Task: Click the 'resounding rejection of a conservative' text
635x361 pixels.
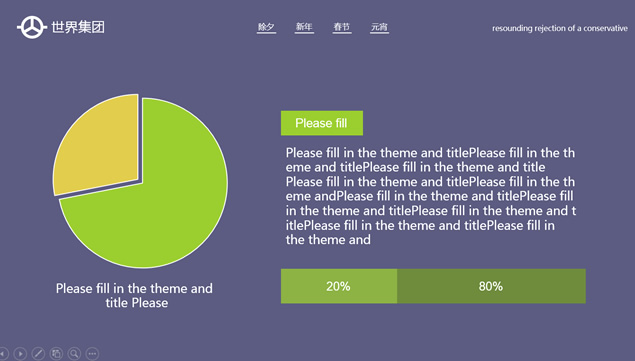Action: pyautogui.click(x=560, y=28)
